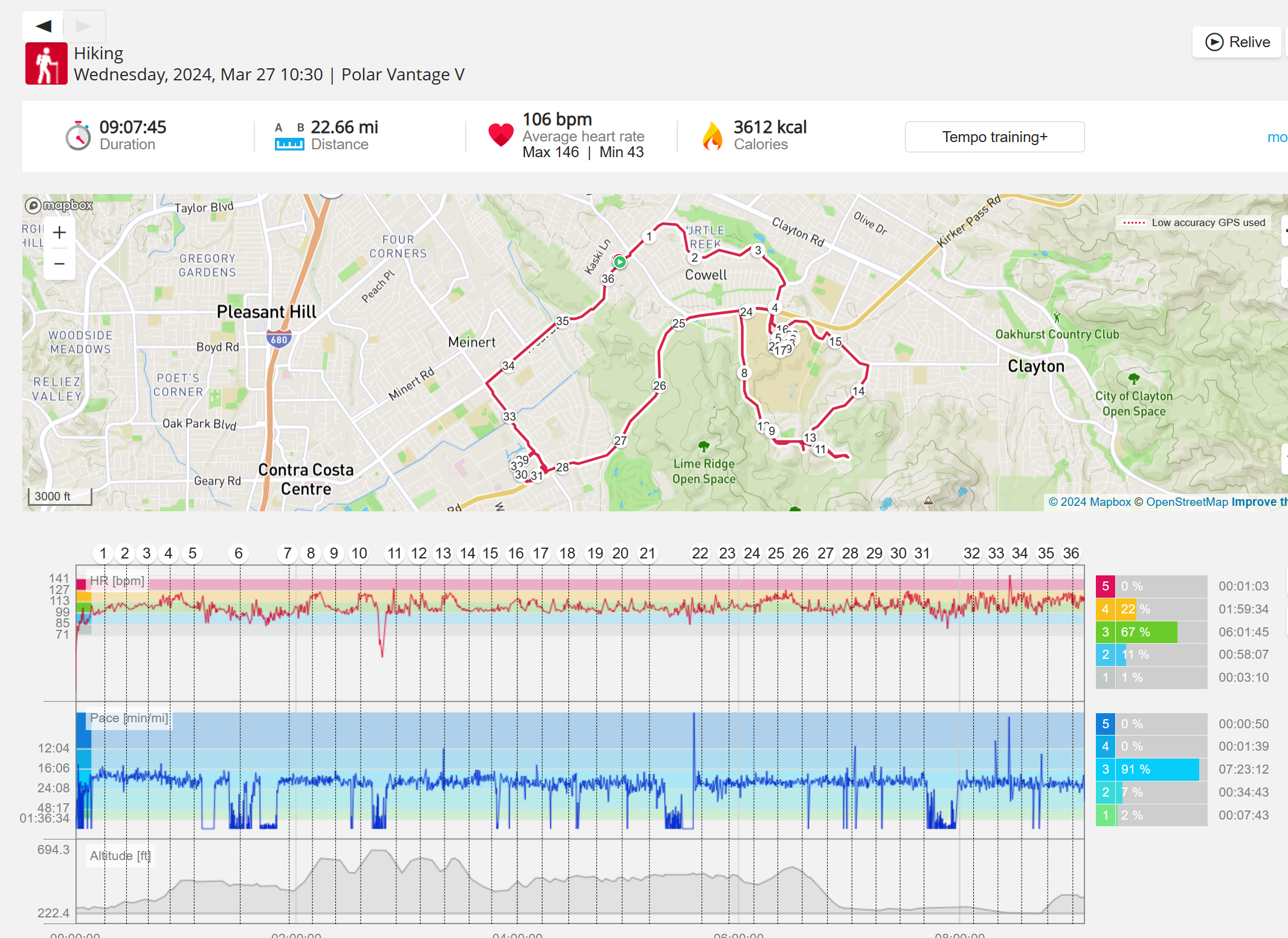This screenshot has width=1288, height=938.
Task: Click the calories flame icon
Action: point(713,135)
